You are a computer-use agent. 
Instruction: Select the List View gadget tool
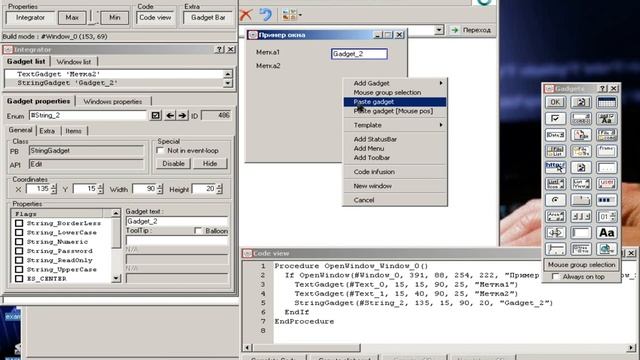[581, 184]
